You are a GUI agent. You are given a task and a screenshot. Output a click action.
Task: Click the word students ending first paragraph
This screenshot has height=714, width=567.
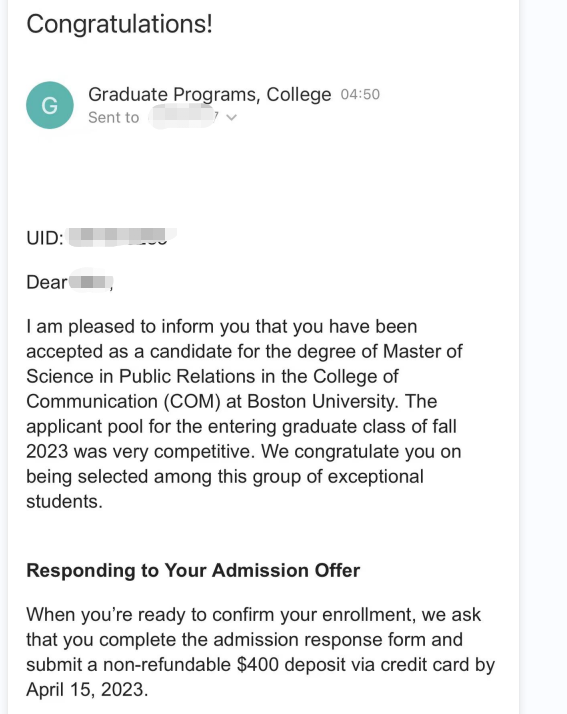click(x=64, y=501)
